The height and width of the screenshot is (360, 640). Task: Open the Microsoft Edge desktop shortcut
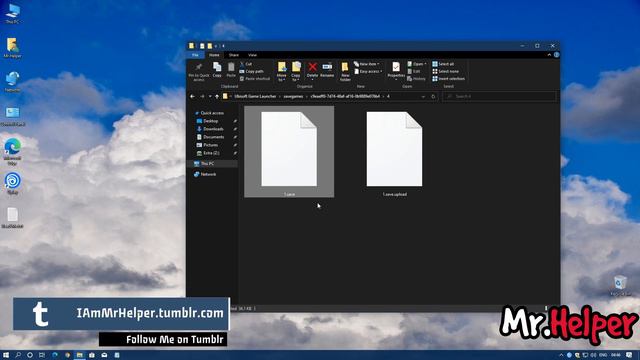(12, 151)
